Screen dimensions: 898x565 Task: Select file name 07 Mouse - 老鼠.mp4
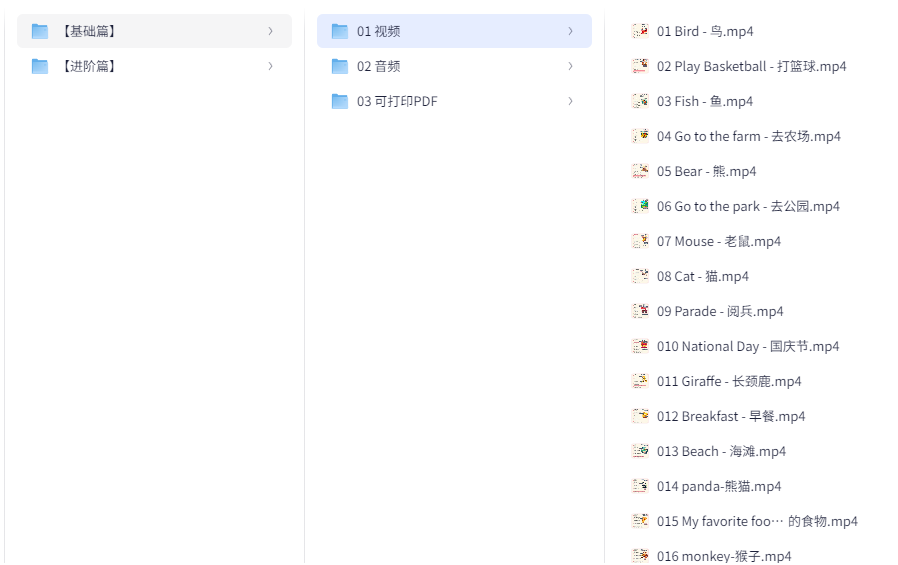pyautogui.click(x=719, y=241)
